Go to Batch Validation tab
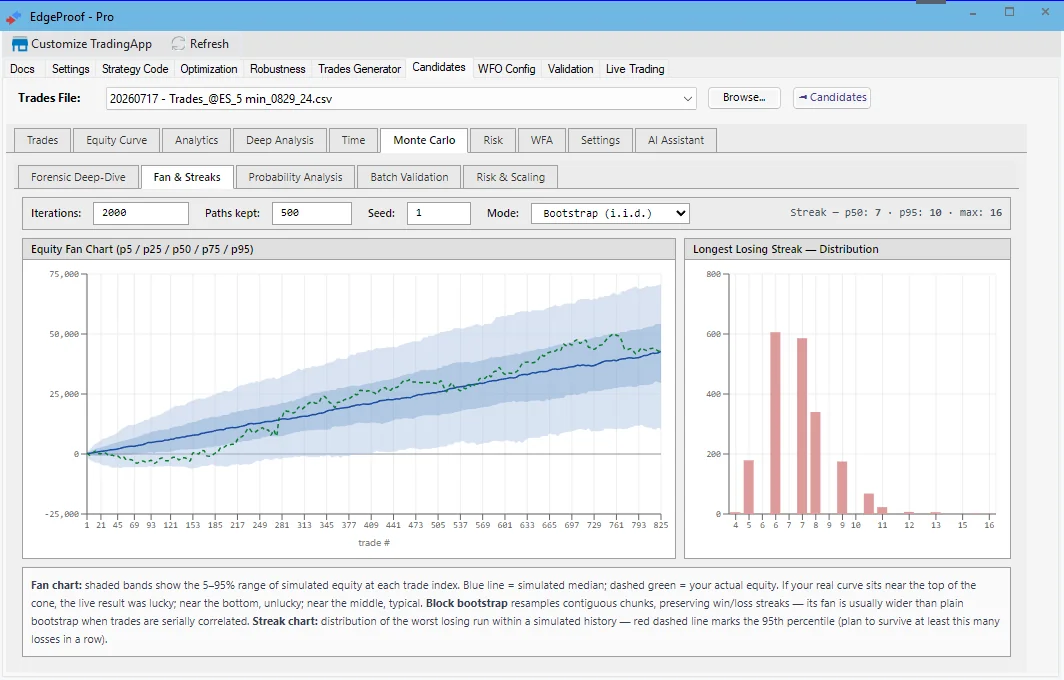 tap(409, 177)
